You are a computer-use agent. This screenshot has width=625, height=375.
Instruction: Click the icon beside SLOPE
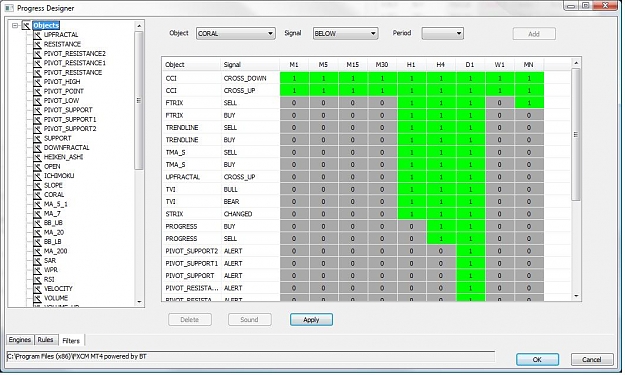[x=37, y=185]
